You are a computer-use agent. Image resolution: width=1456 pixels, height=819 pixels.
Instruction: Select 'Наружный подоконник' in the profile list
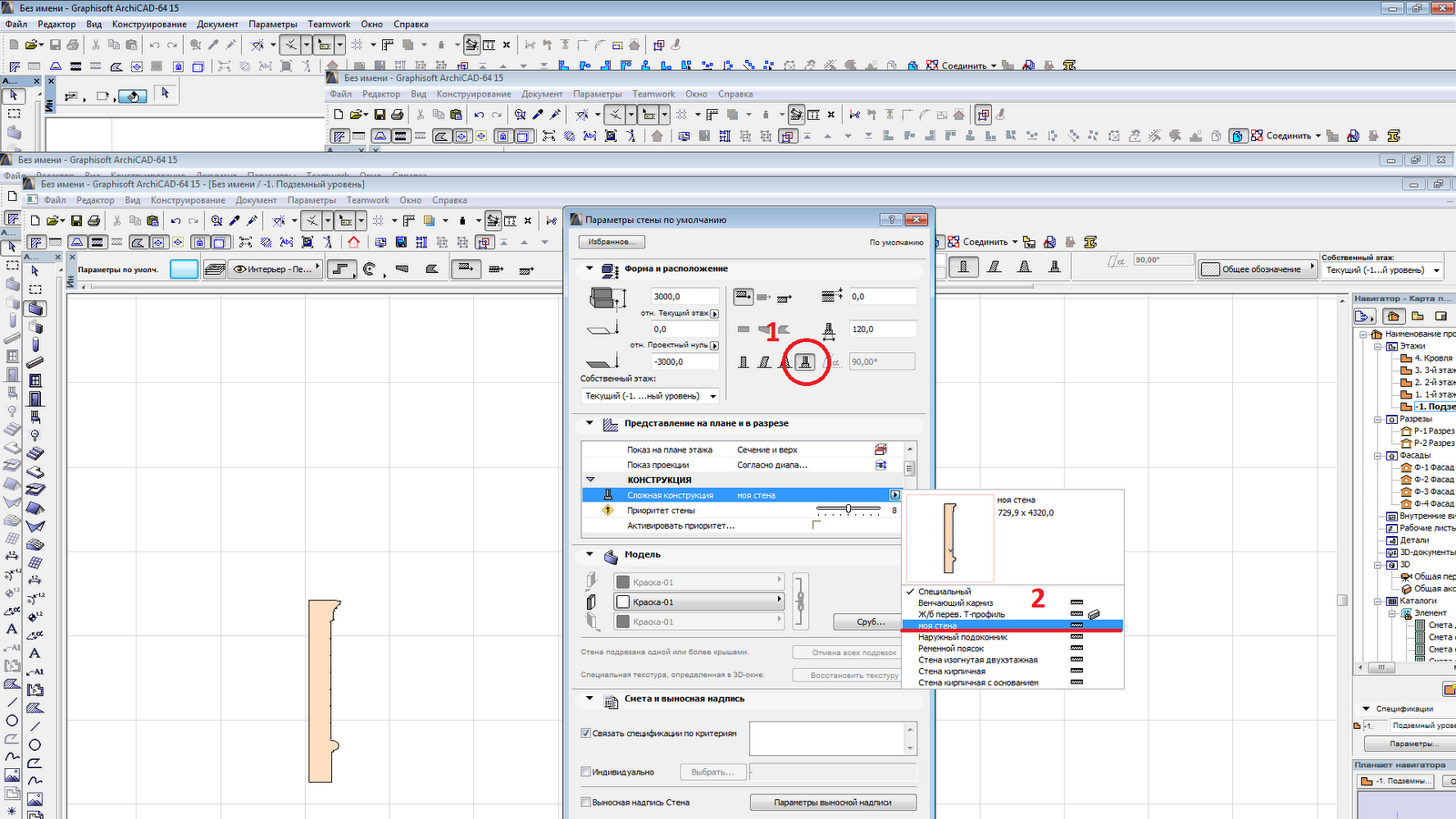point(963,637)
